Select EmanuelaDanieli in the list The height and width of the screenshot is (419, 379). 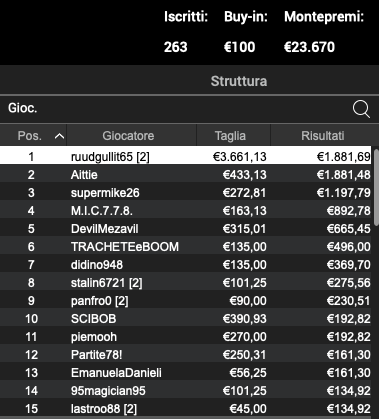(x=185, y=372)
